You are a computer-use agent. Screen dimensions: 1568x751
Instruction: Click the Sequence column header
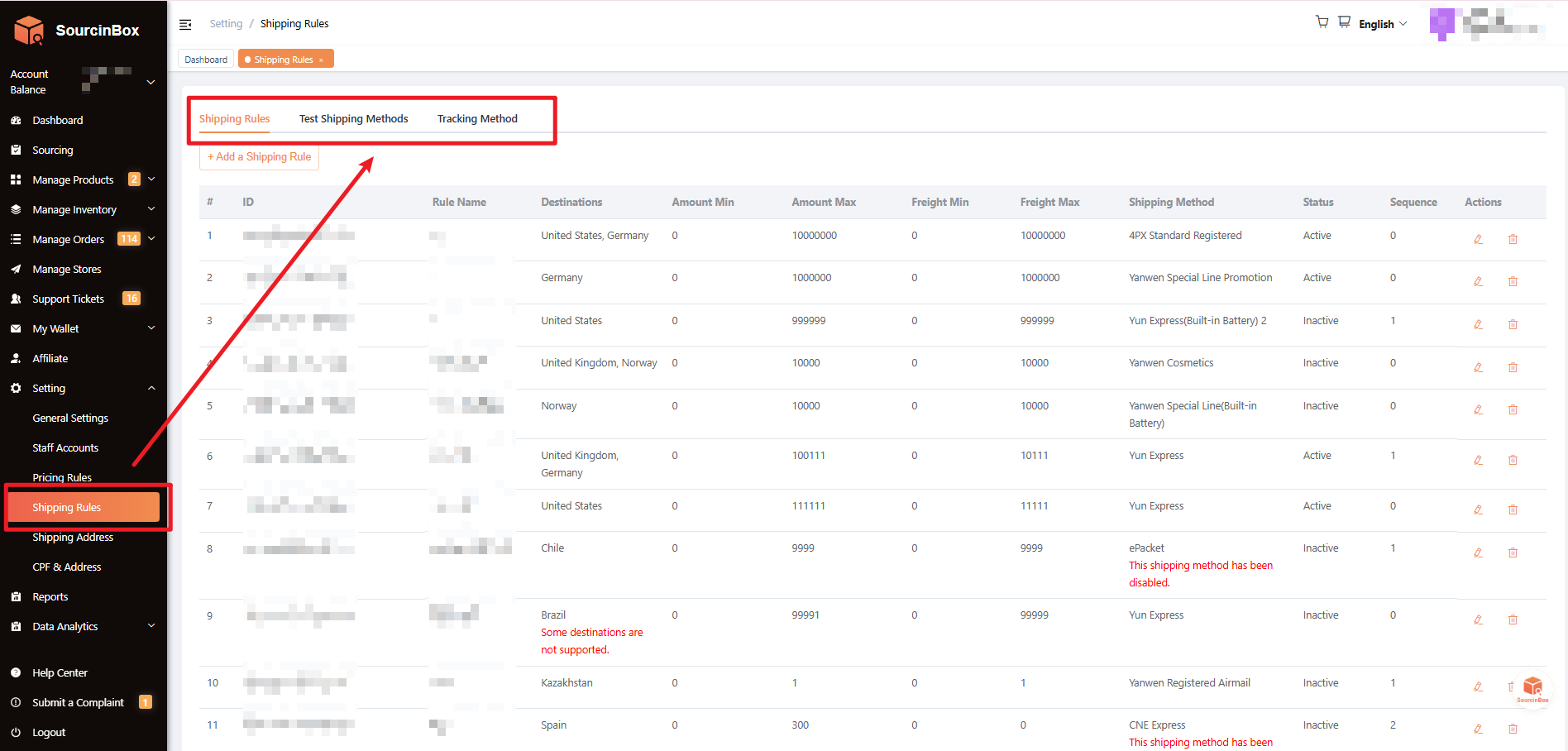click(x=1413, y=202)
